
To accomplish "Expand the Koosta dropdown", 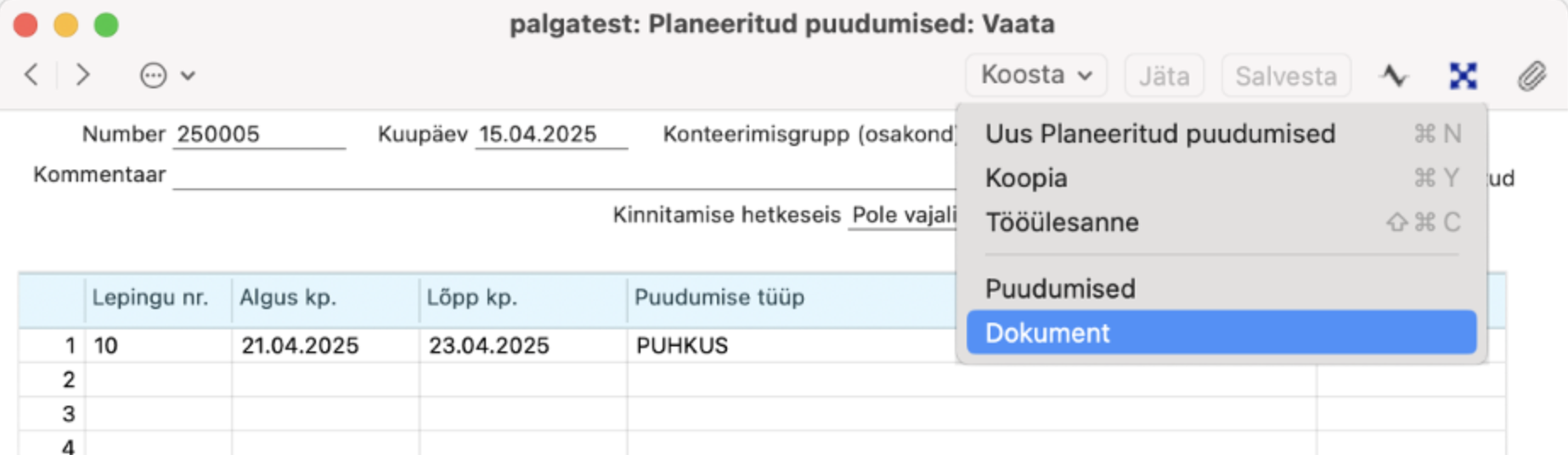I will 1035,76.
